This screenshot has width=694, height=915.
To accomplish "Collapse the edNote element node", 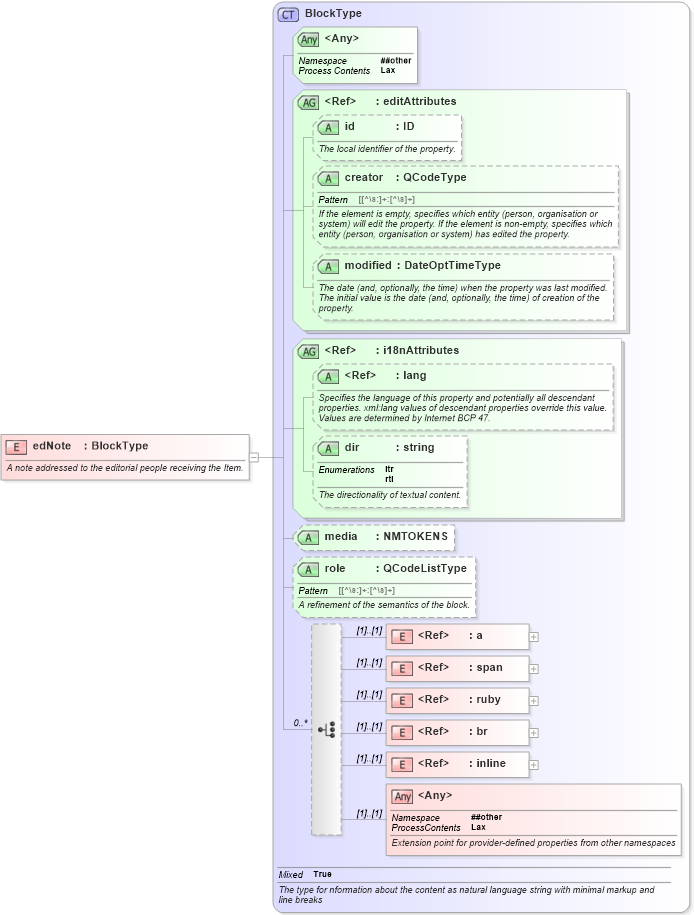I will [x=254, y=457].
